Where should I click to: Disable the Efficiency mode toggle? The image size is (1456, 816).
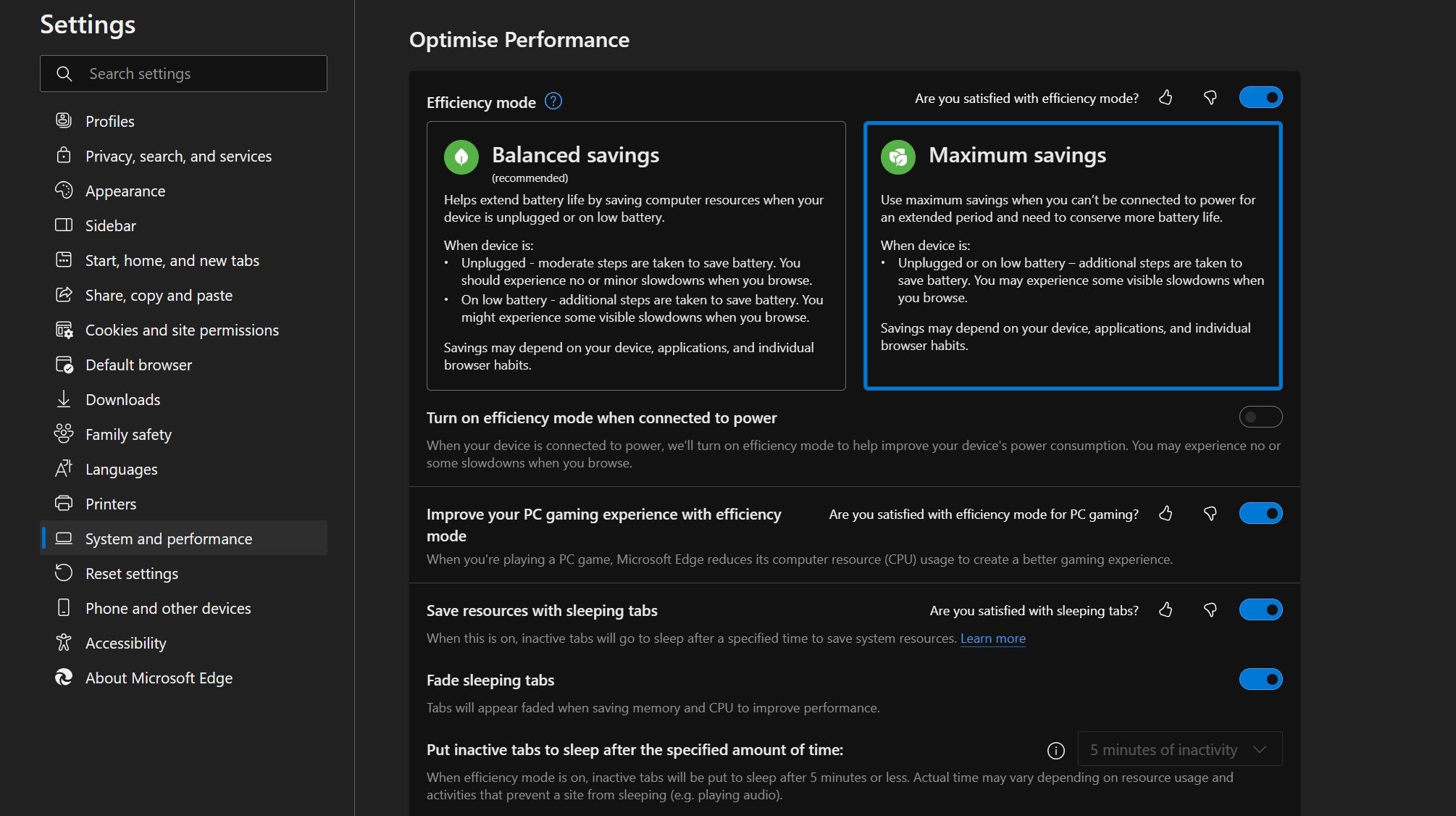pyautogui.click(x=1260, y=97)
